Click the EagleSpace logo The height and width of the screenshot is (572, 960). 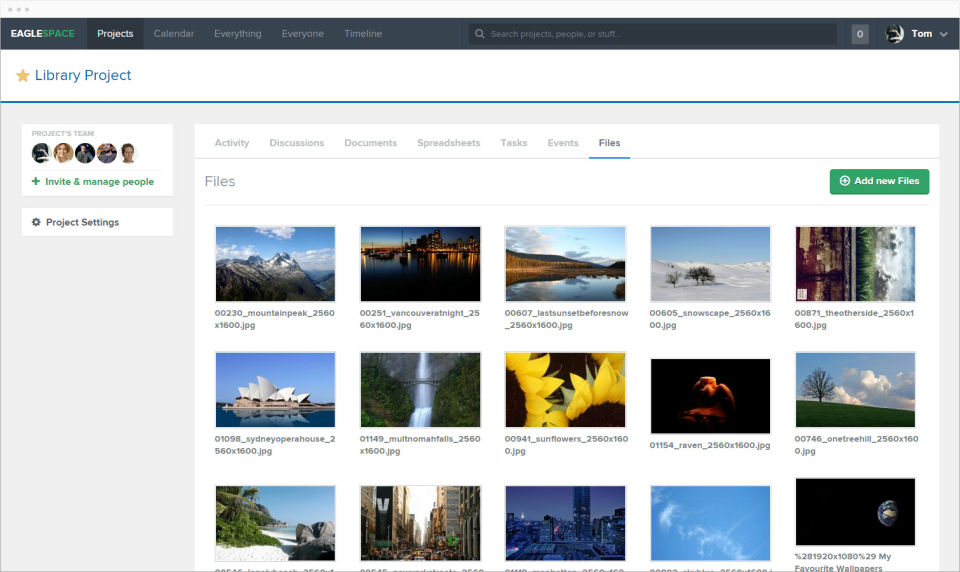[x=43, y=34]
